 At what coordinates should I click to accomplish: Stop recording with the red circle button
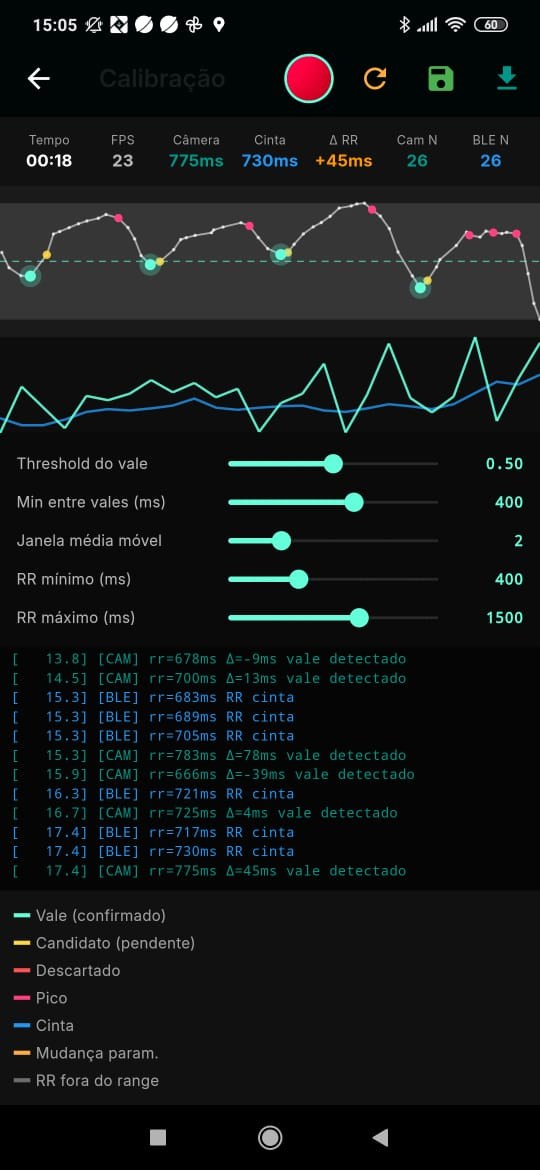click(309, 78)
